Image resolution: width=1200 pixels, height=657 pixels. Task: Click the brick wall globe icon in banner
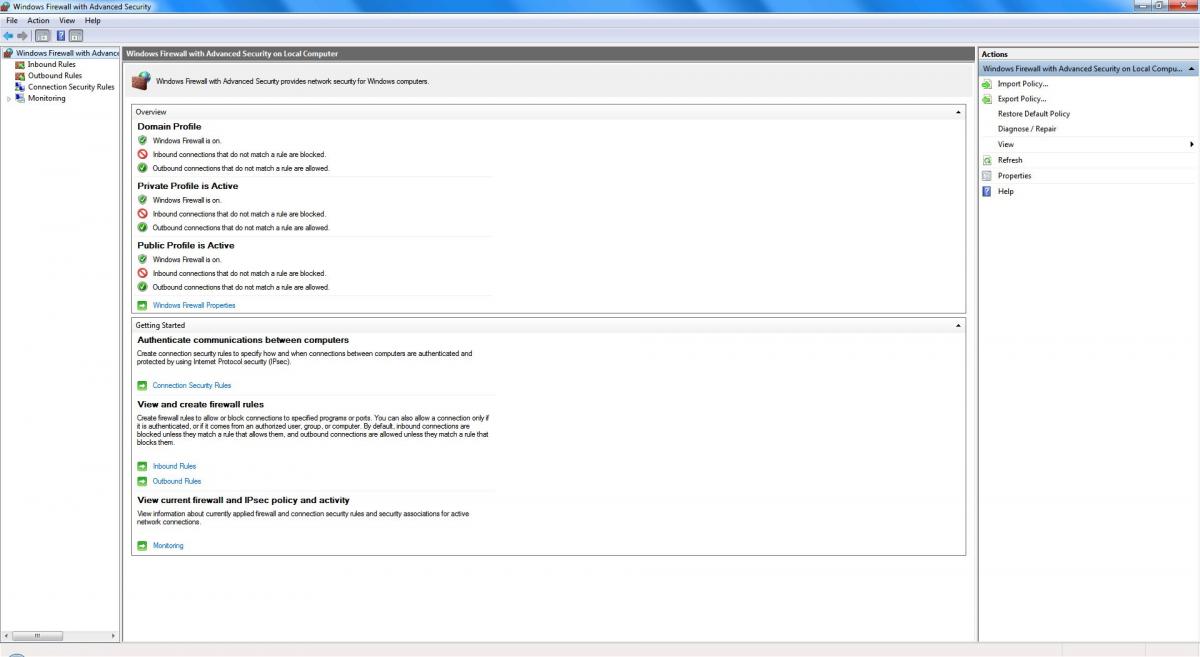(142, 80)
